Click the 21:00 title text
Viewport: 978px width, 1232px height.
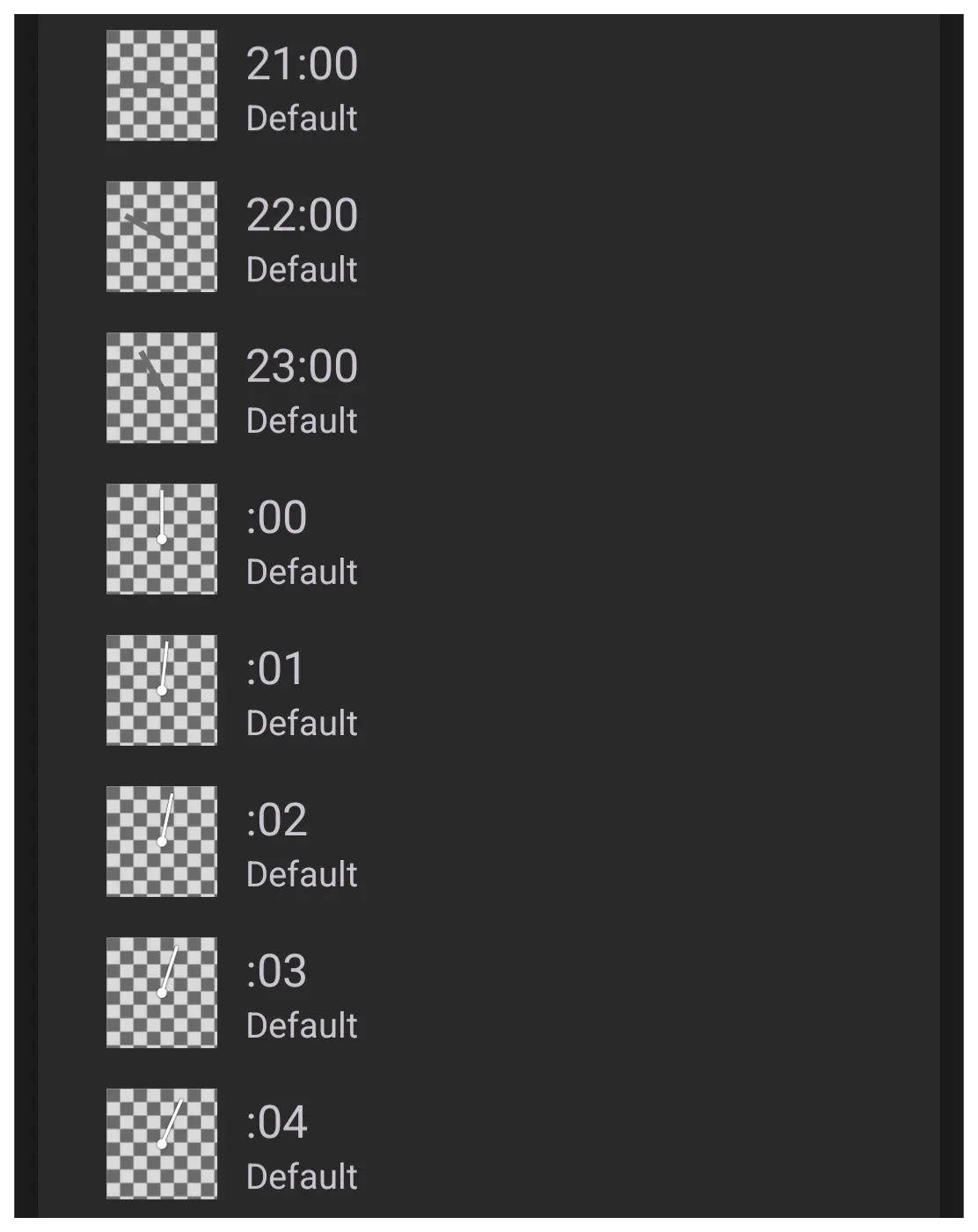[302, 63]
